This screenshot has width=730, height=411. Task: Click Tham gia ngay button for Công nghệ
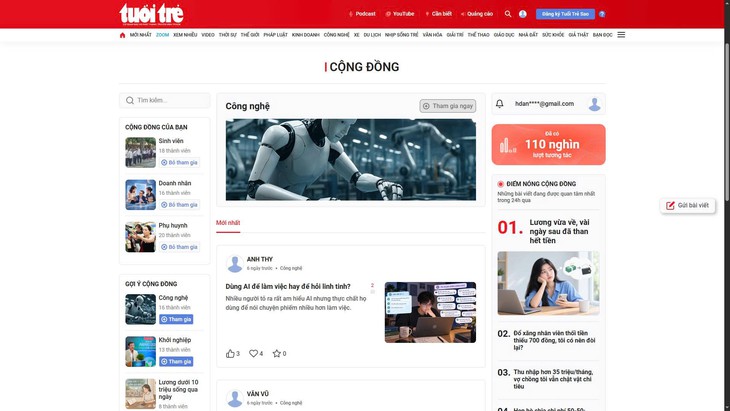(447, 106)
